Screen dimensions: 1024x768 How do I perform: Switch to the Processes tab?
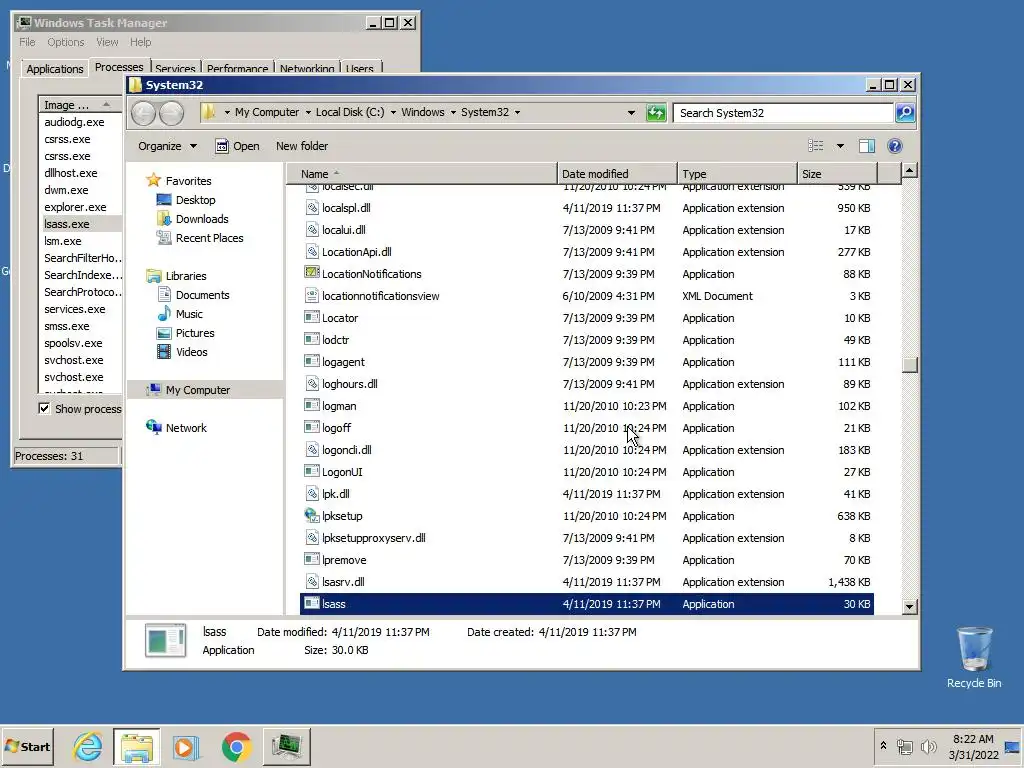click(x=119, y=67)
